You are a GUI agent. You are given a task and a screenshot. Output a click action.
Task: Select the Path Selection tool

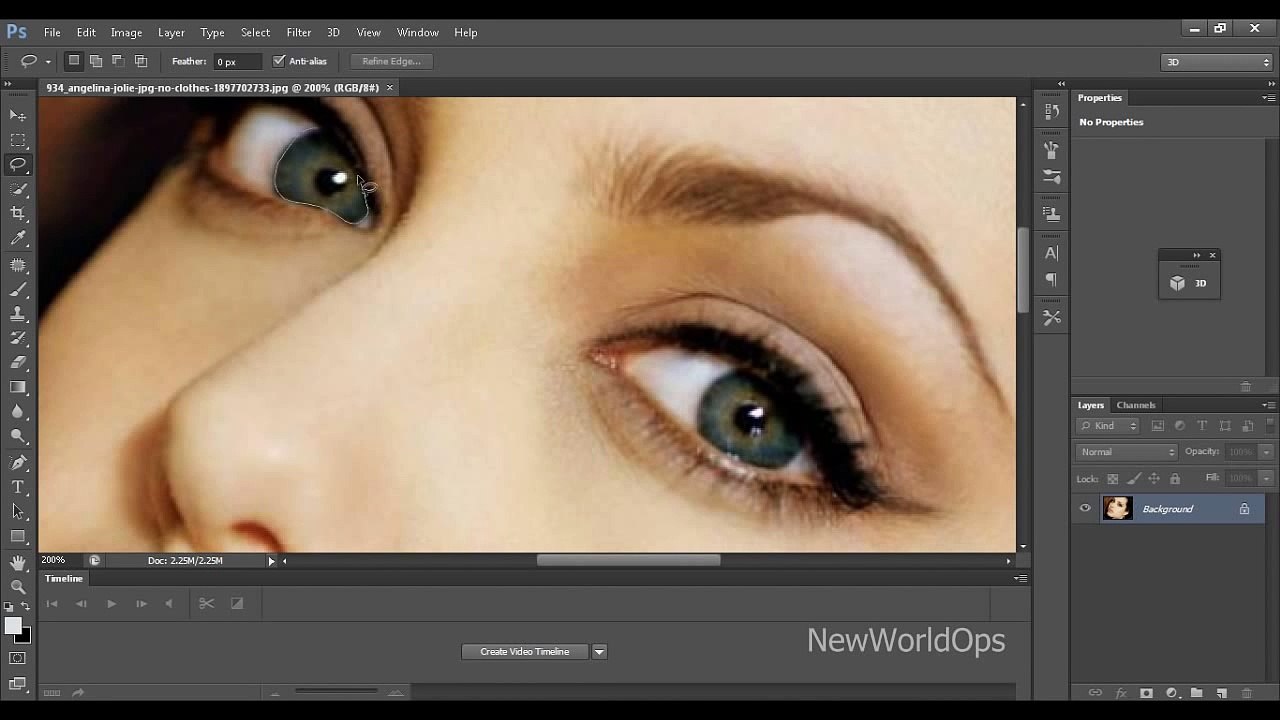[x=18, y=511]
